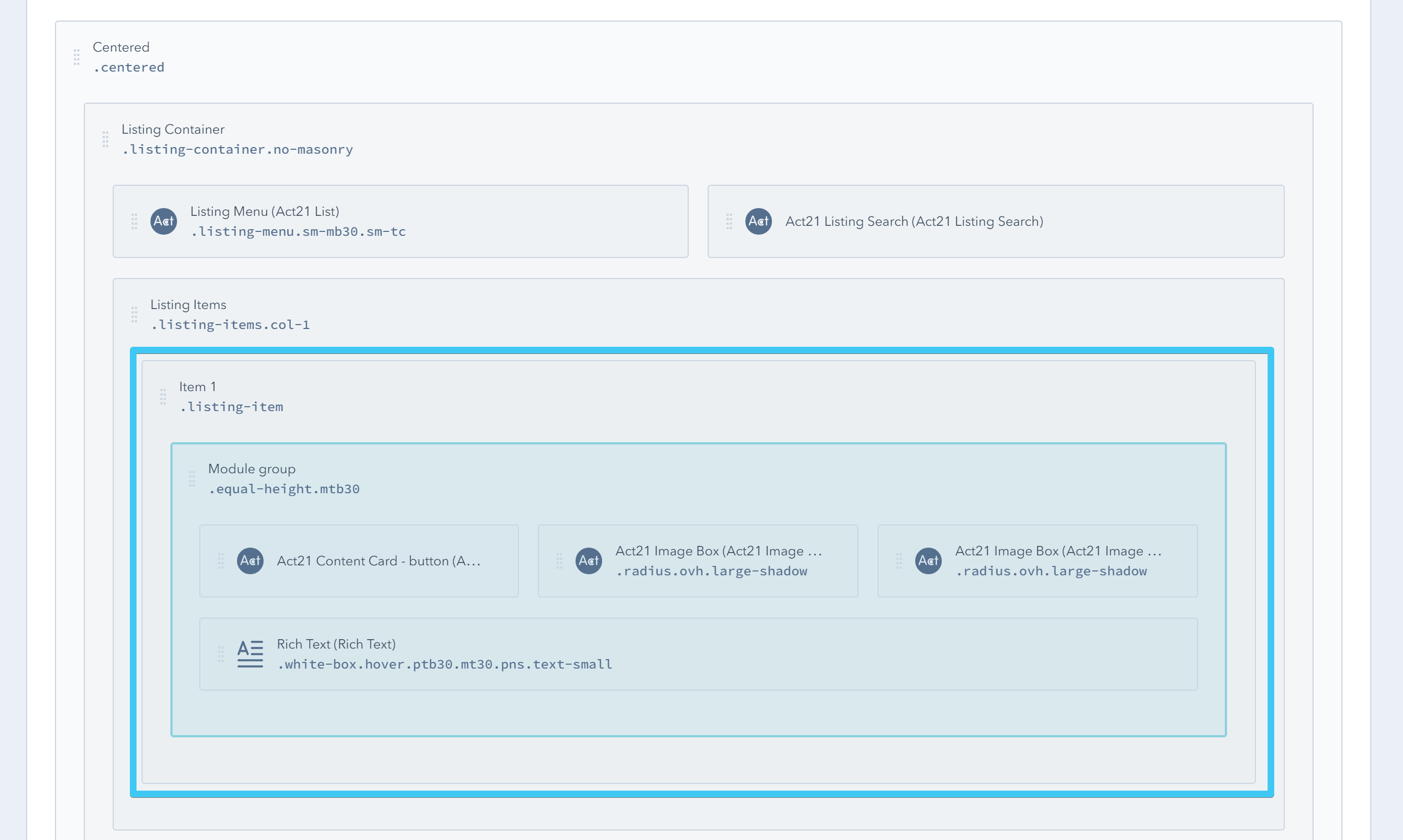Click drag handle next to Item 1
1403x840 pixels.
click(163, 397)
